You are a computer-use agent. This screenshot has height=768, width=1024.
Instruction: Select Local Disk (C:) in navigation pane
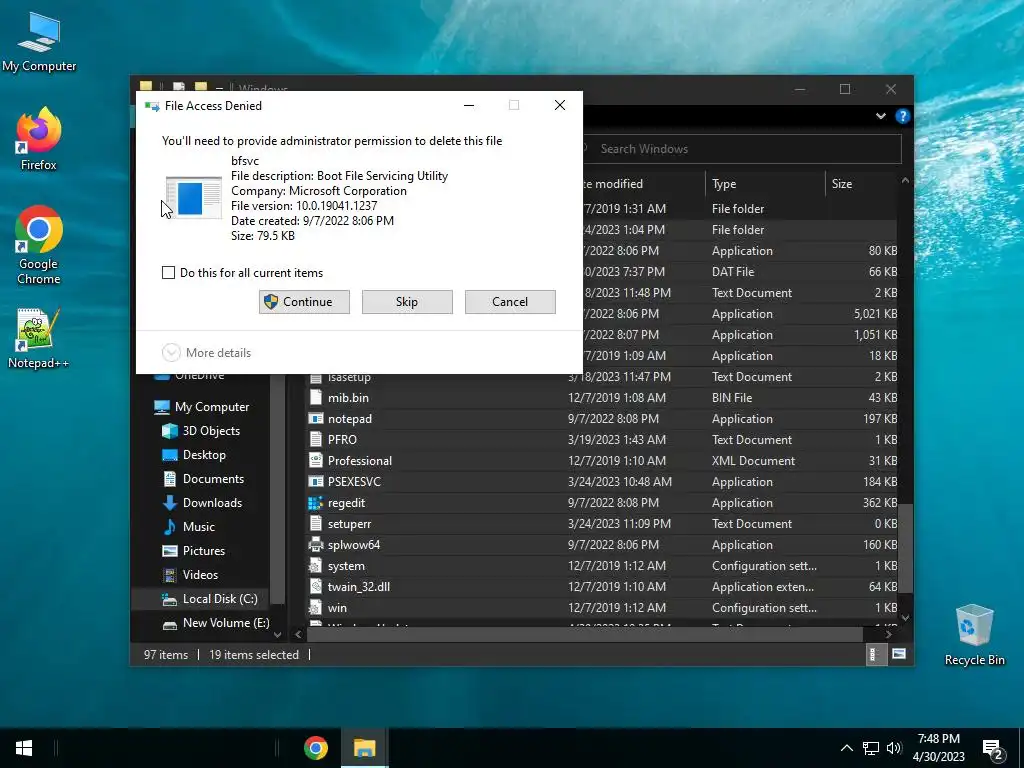(210, 599)
